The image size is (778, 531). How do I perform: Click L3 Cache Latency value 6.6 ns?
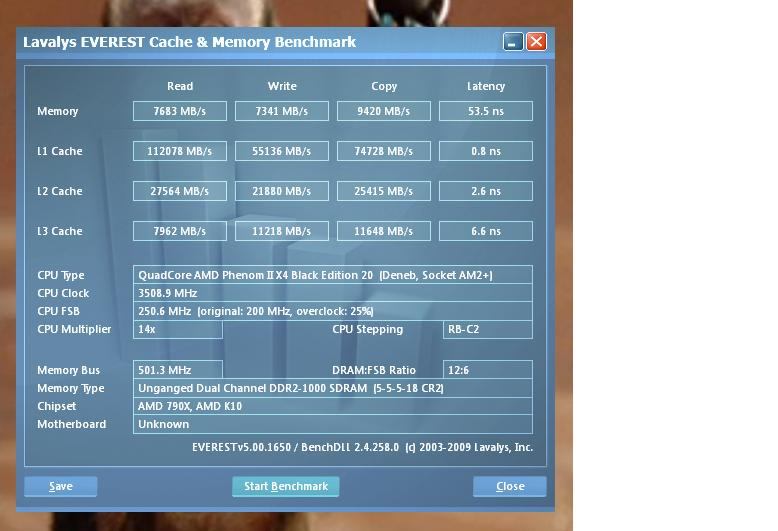tap(486, 231)
